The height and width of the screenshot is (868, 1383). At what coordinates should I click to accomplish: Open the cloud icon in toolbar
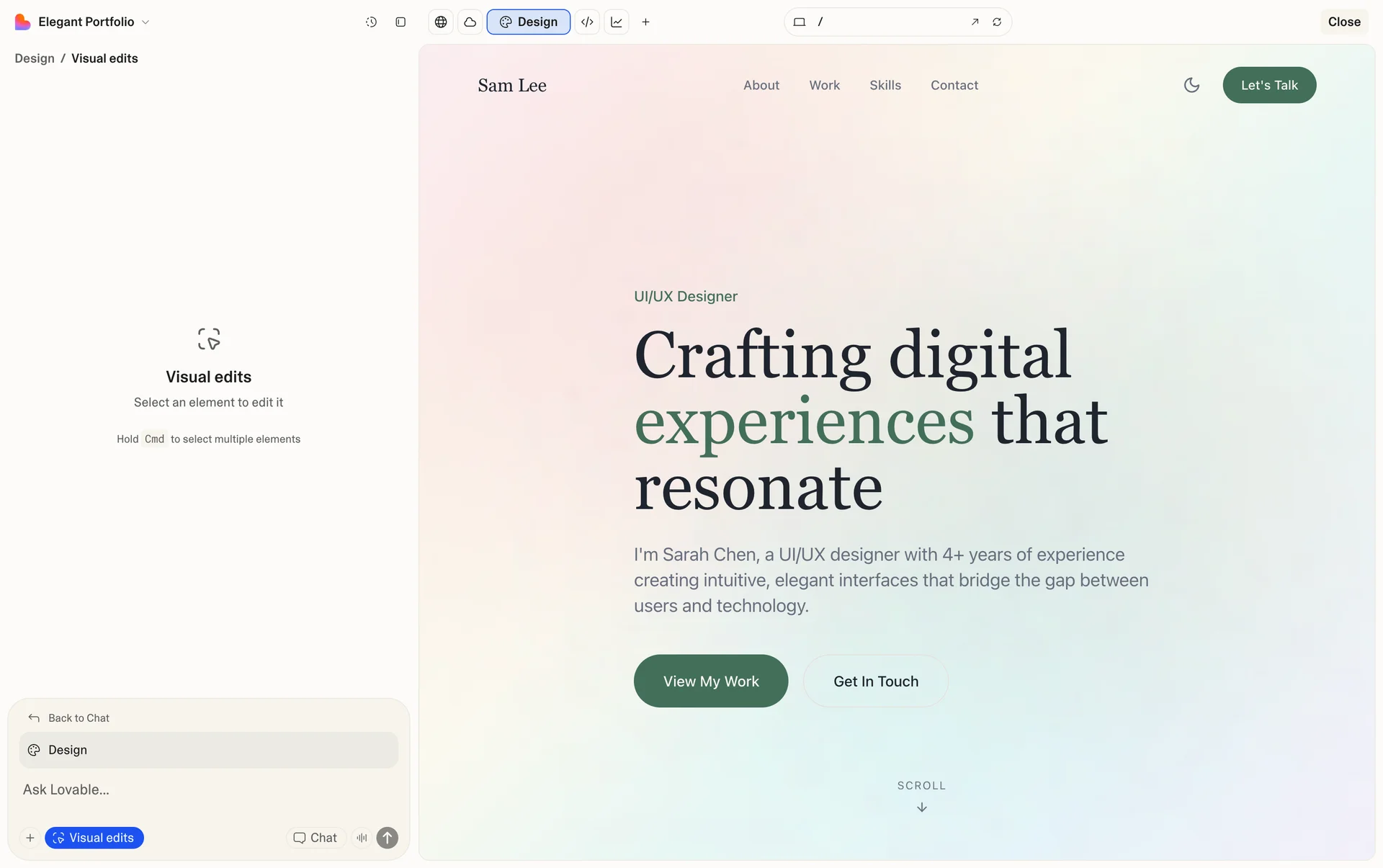point(470,22)
